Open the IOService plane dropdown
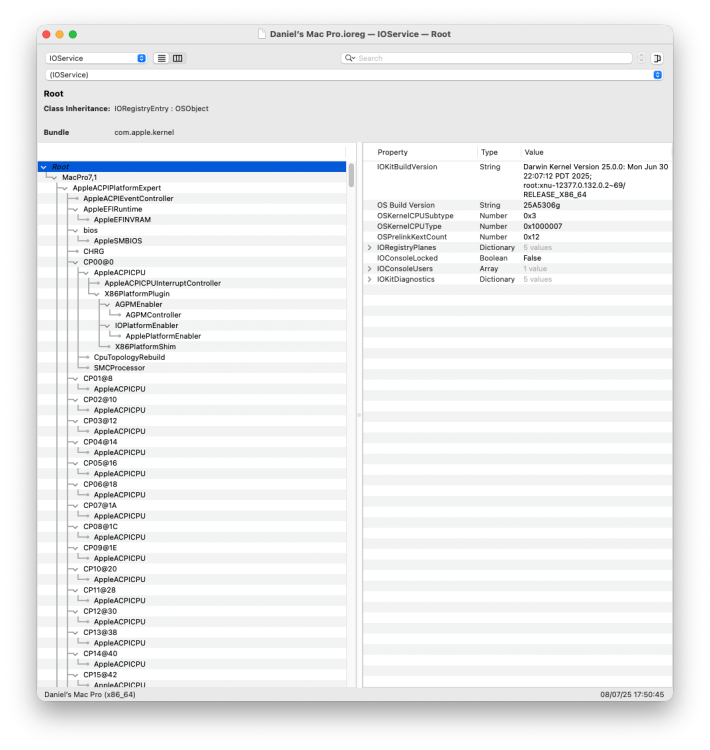Screen dimensions: 710x750 click(96, 58)
